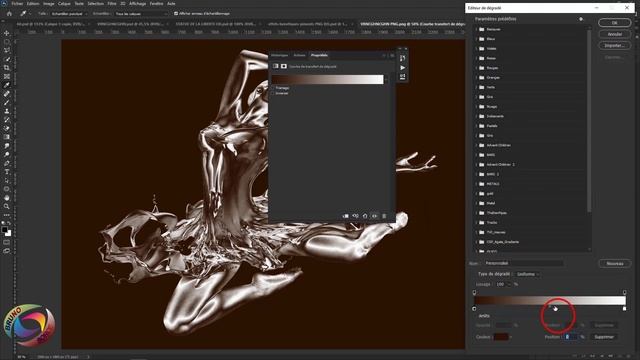Open the Calque menu
Viewport: 640px width, 360px height.
click(x=64, y=3)
